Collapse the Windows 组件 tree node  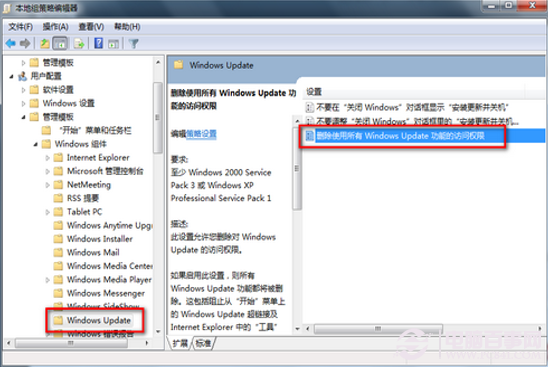pos(36,144)
